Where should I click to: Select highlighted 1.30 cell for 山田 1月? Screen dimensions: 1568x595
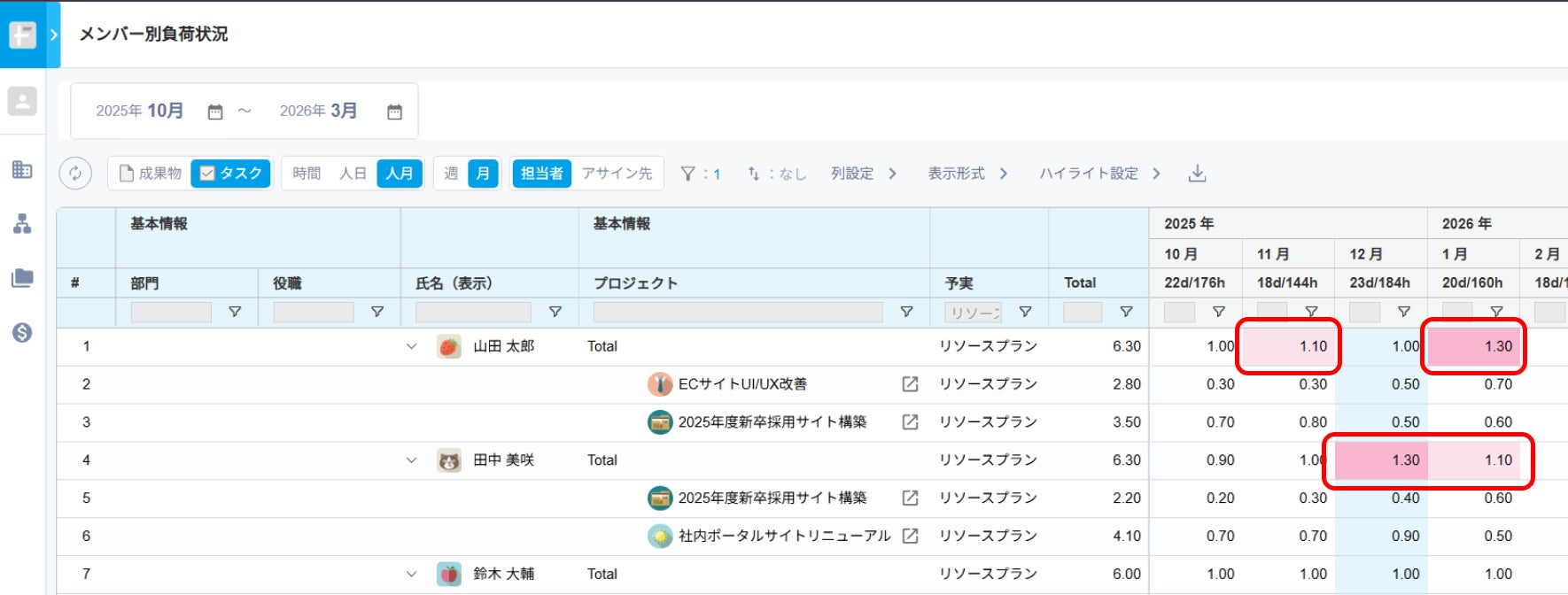click(x=1474, y=346)
